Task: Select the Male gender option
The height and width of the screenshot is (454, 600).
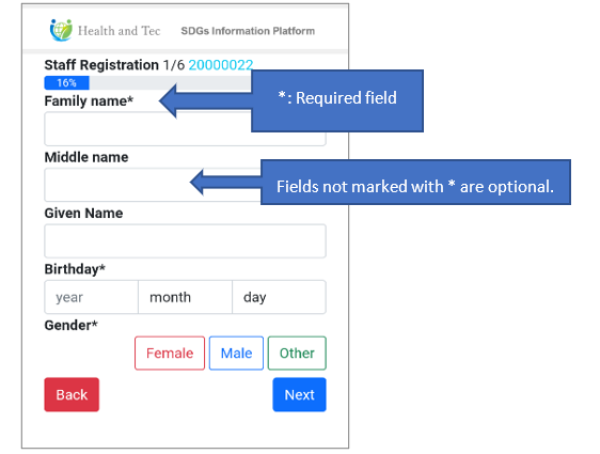Action: (236, 353)
